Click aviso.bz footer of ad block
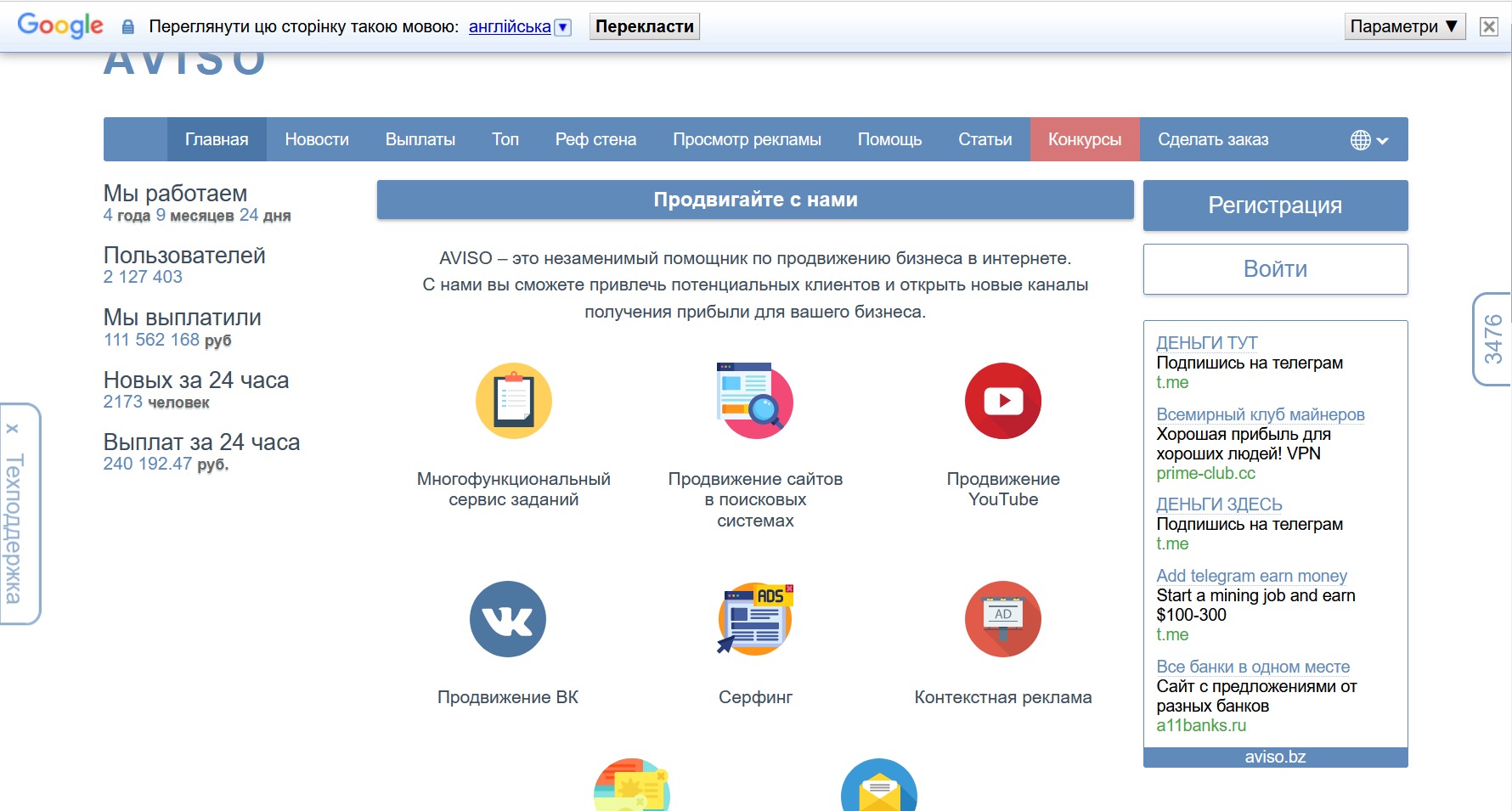1512x811 pixels. coord(1275,757)
